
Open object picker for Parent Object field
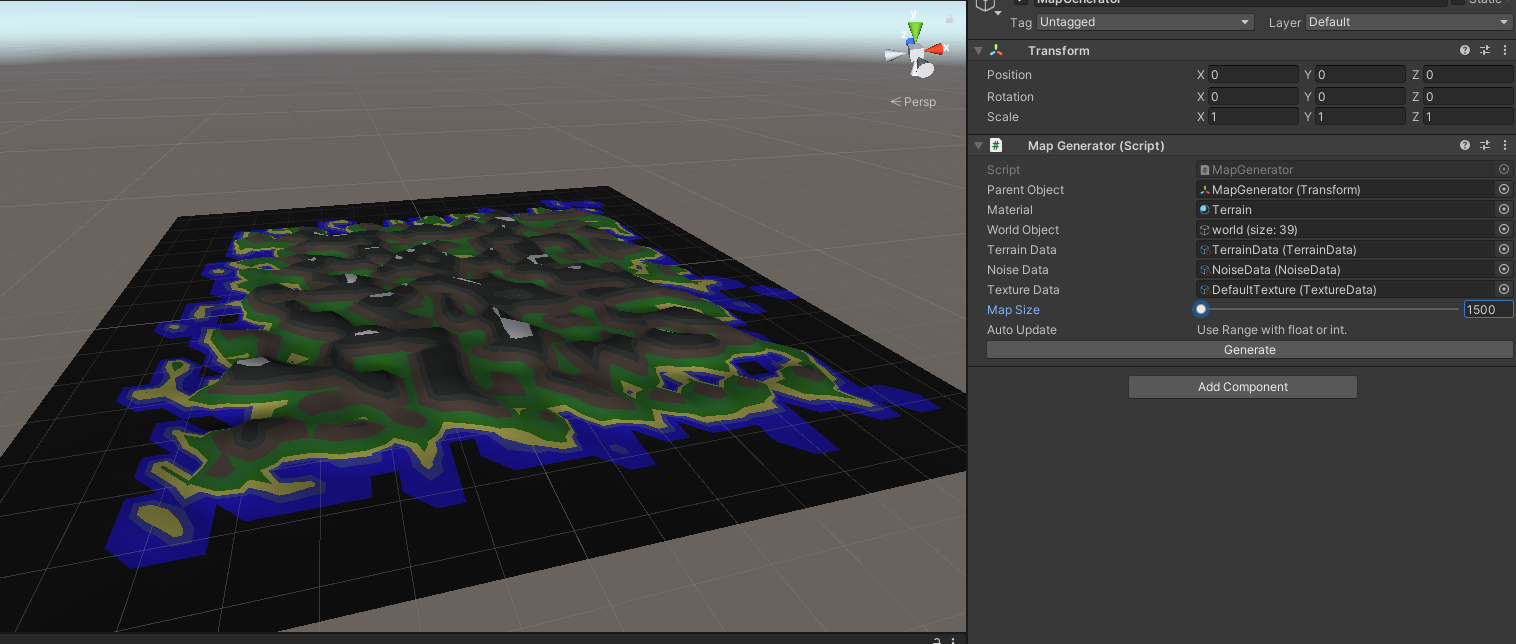point(1504,190)
